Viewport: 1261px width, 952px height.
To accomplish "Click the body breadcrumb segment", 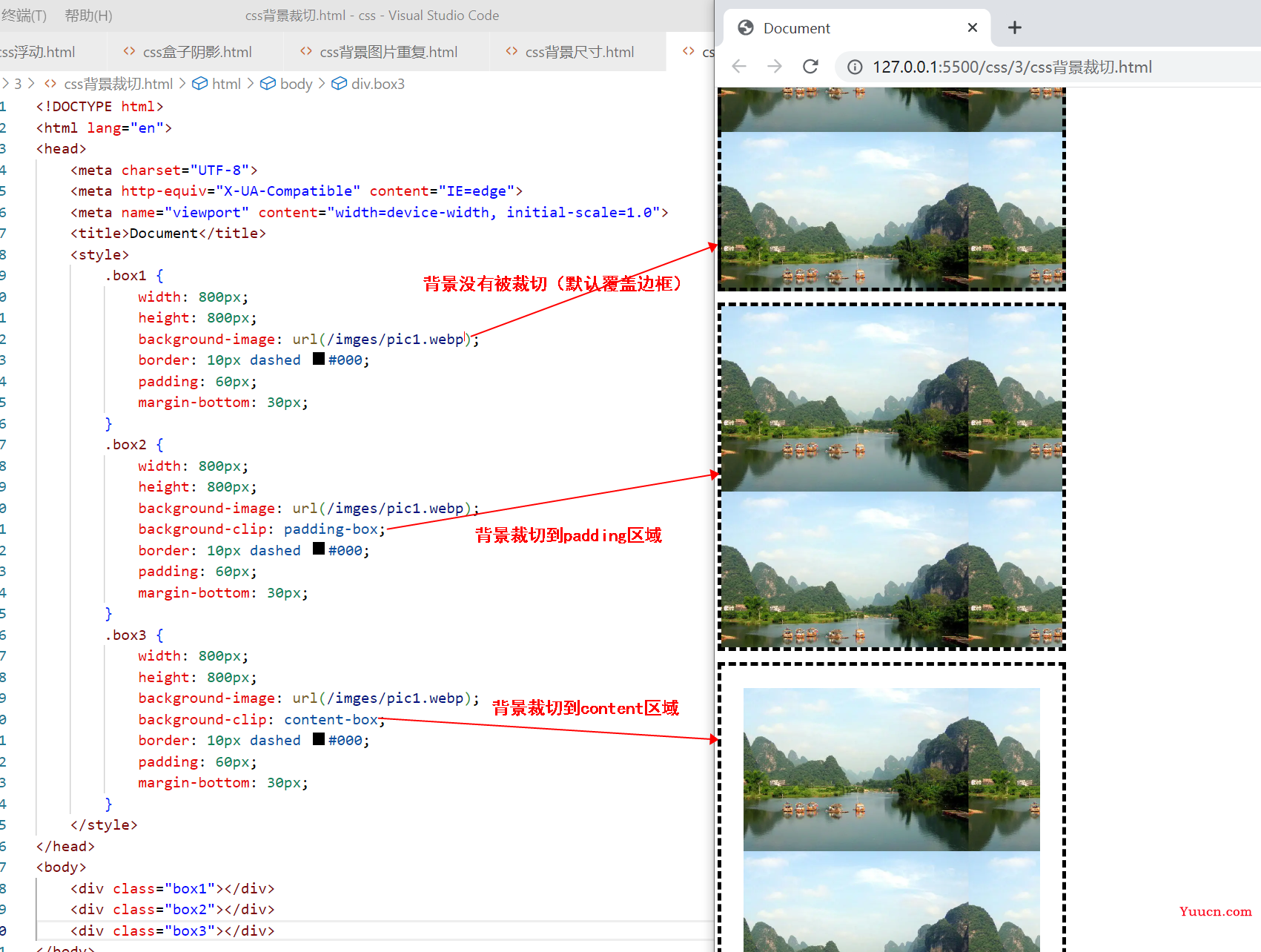I will [296, 84].
